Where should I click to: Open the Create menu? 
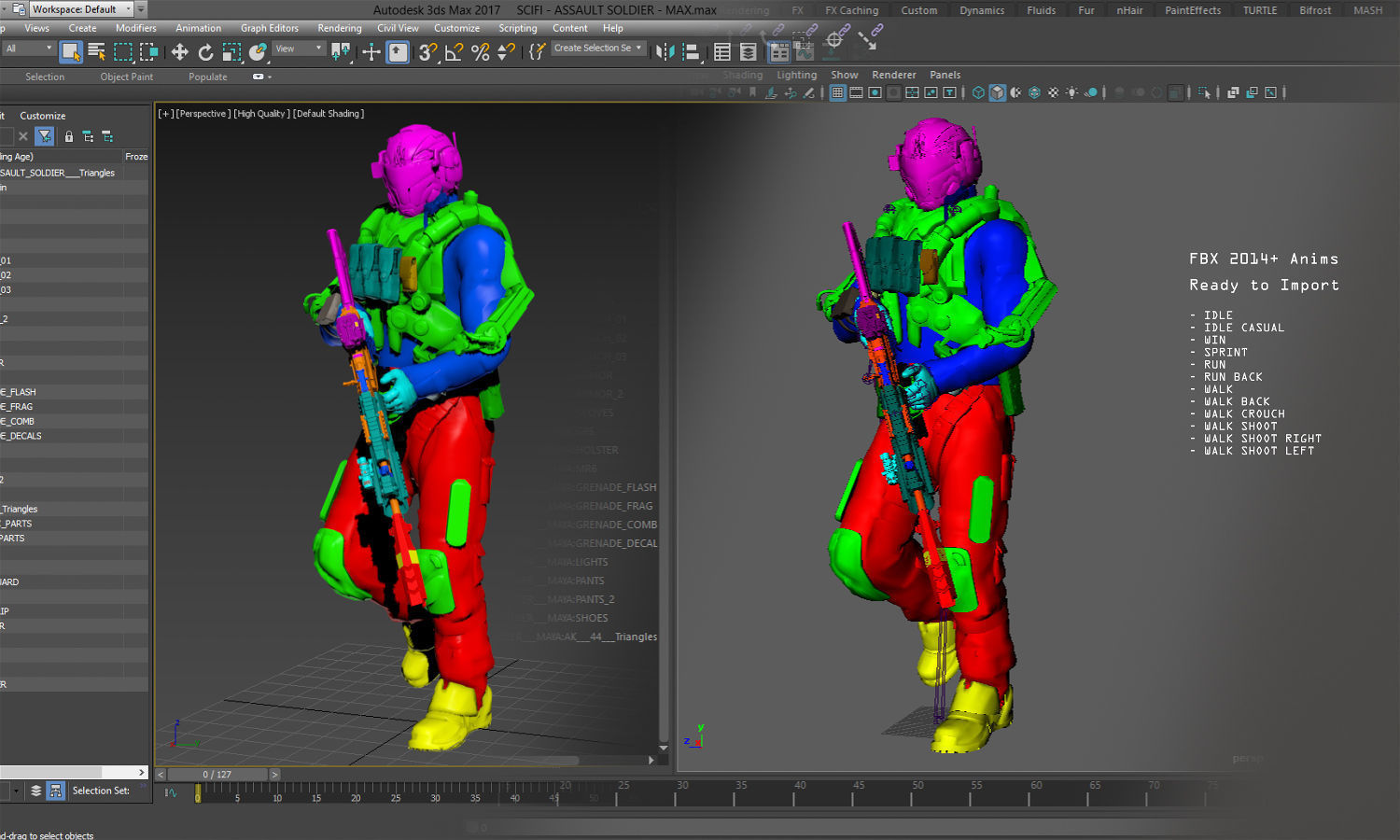click(82, 28)
